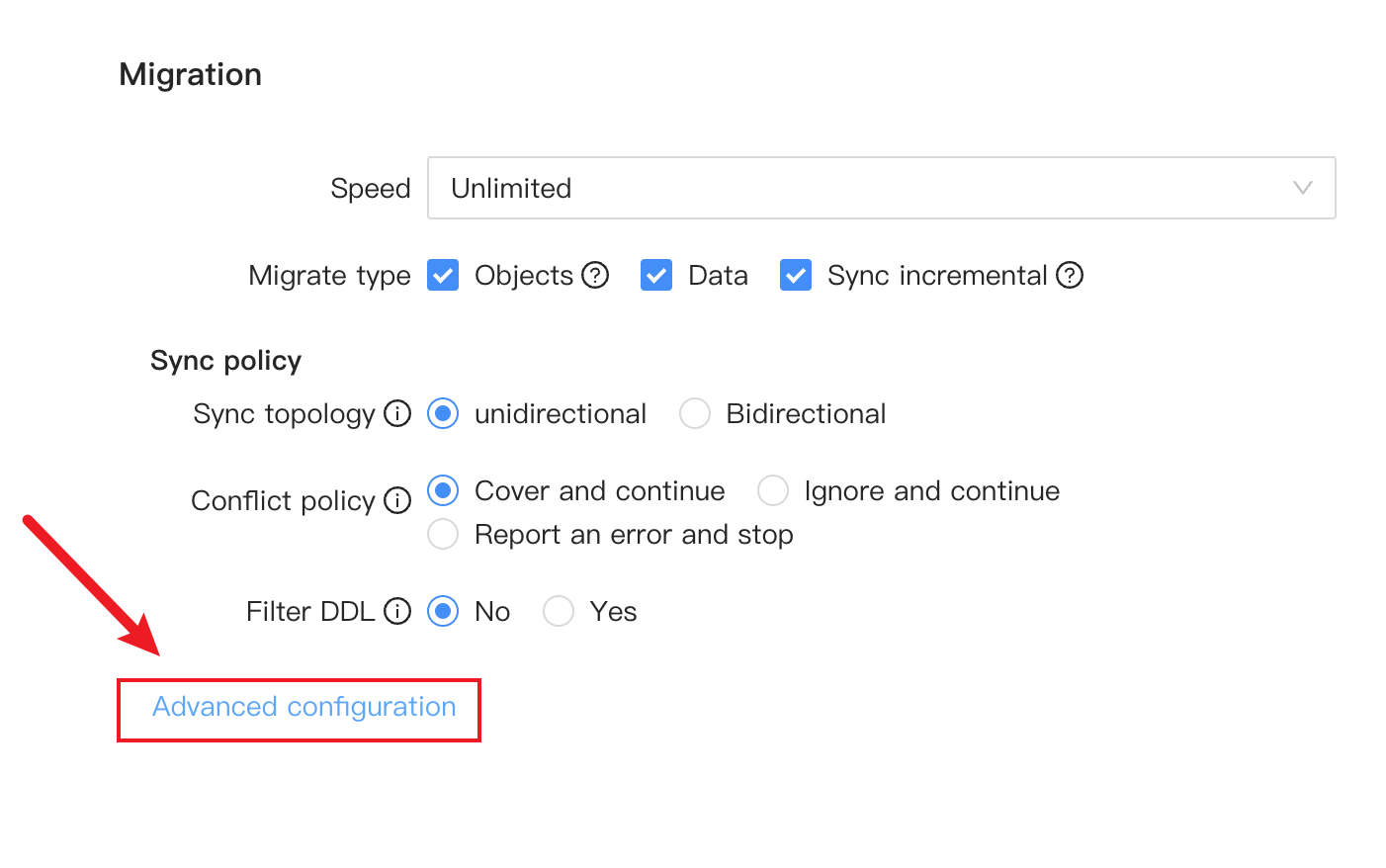
Task: Open the Conflict policy info icon
Action: tap(397, 500)
